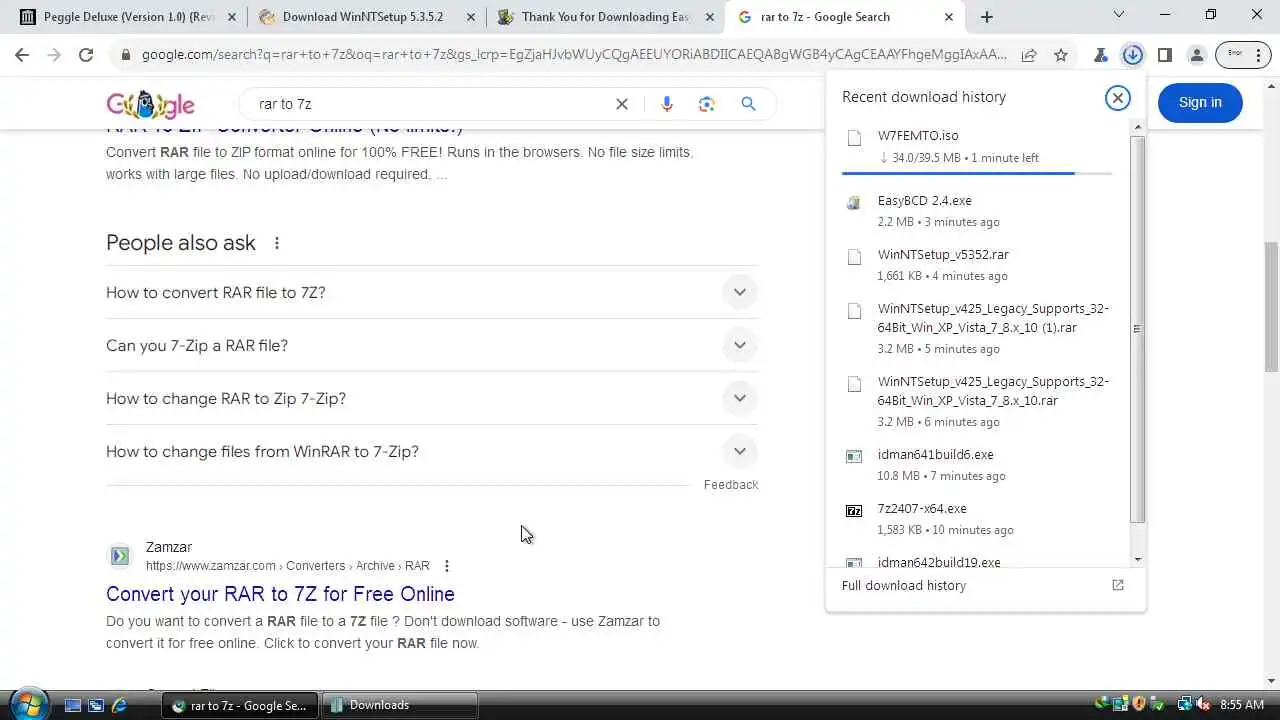Go back to the previous page

click(x=22, y=56)
